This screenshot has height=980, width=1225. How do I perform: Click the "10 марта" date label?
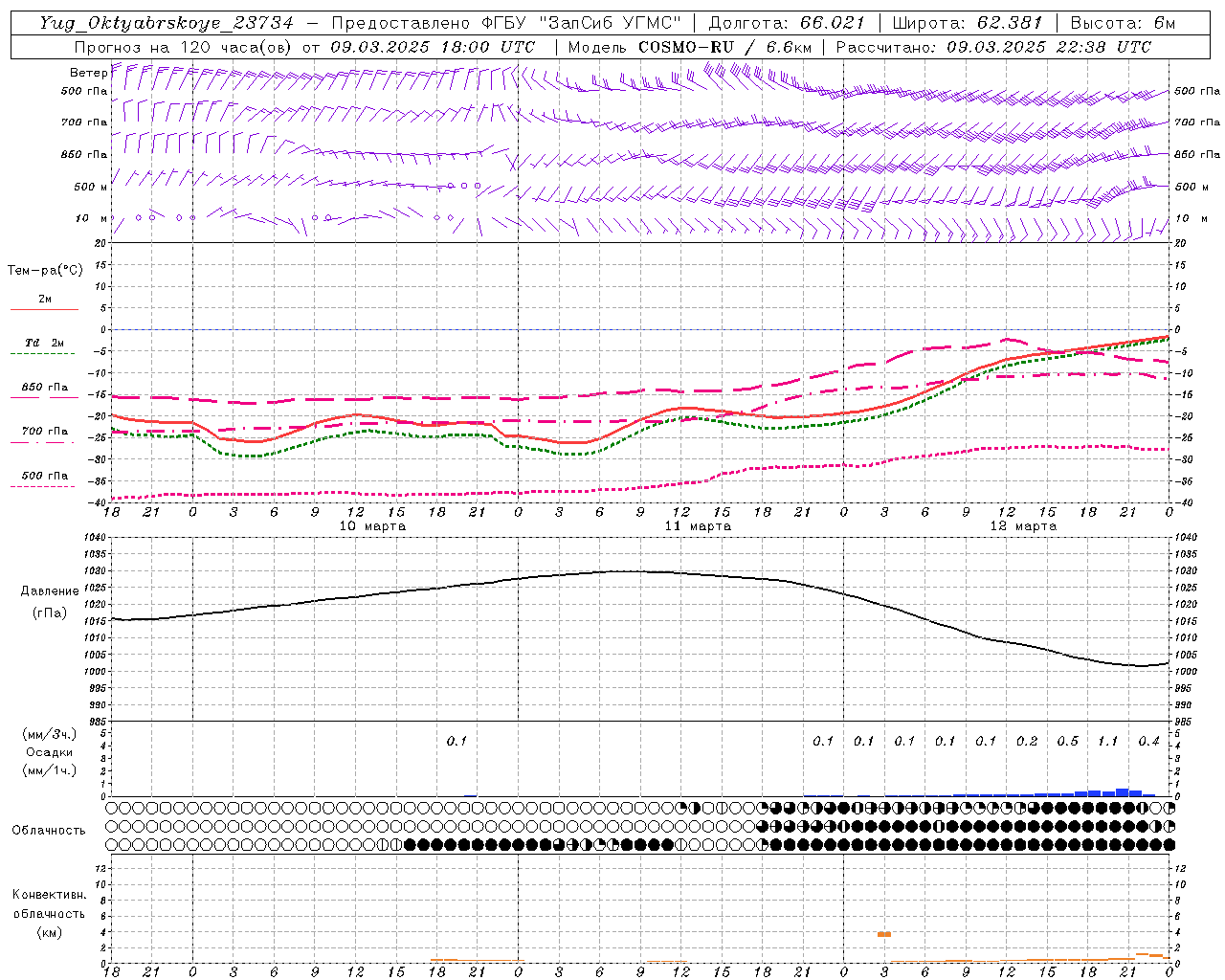[372, 526]
